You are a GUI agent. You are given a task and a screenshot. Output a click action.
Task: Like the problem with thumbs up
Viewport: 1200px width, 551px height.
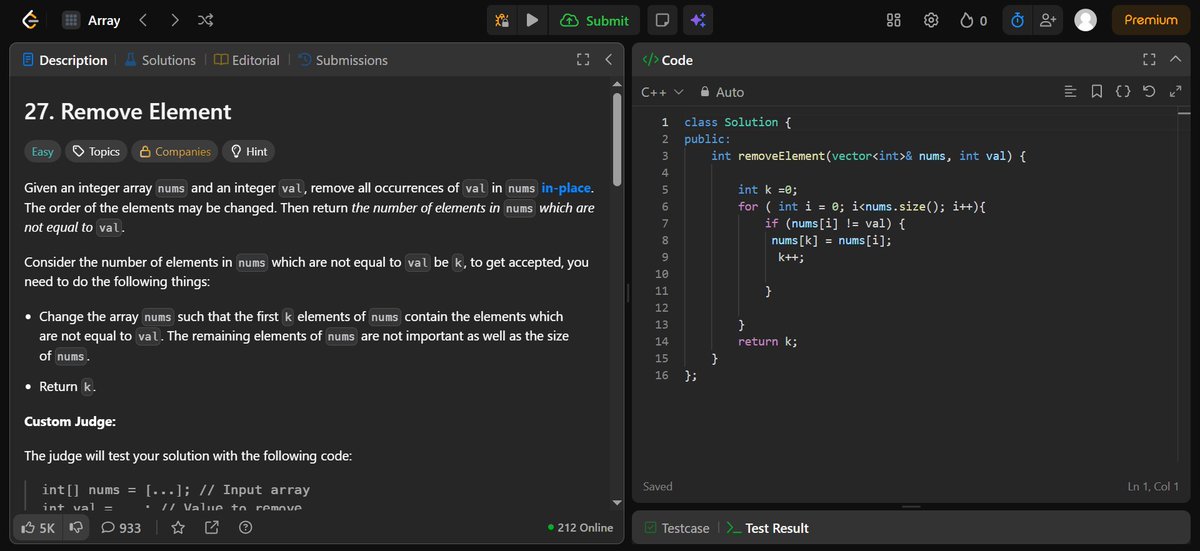pos(38,527)
